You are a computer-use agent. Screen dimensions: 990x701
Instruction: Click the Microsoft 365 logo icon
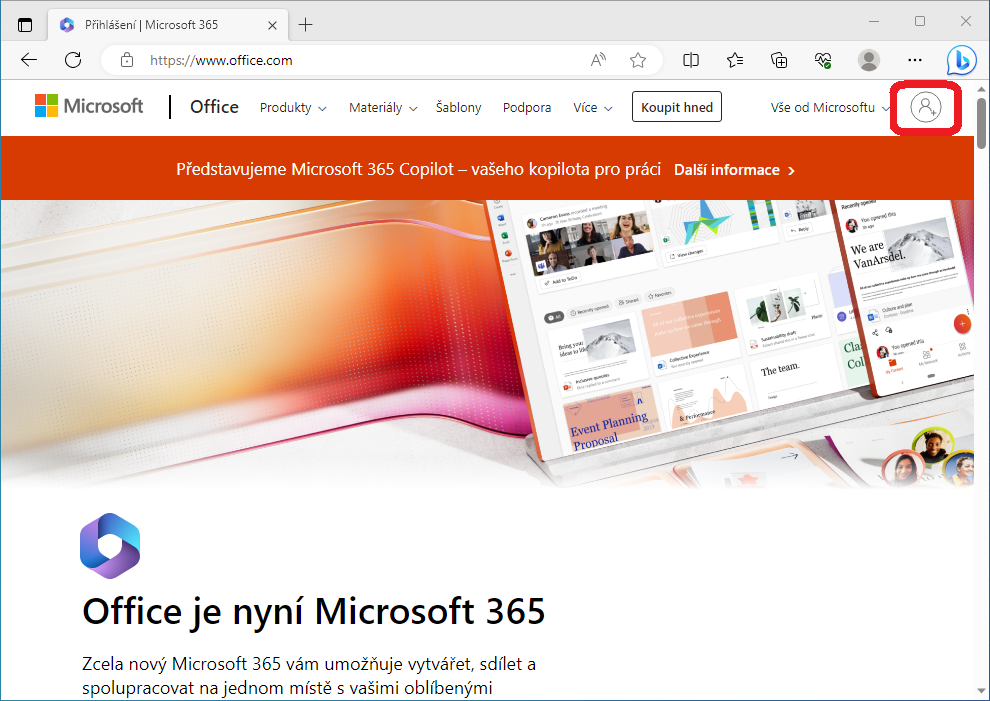[x=110, y=546]
